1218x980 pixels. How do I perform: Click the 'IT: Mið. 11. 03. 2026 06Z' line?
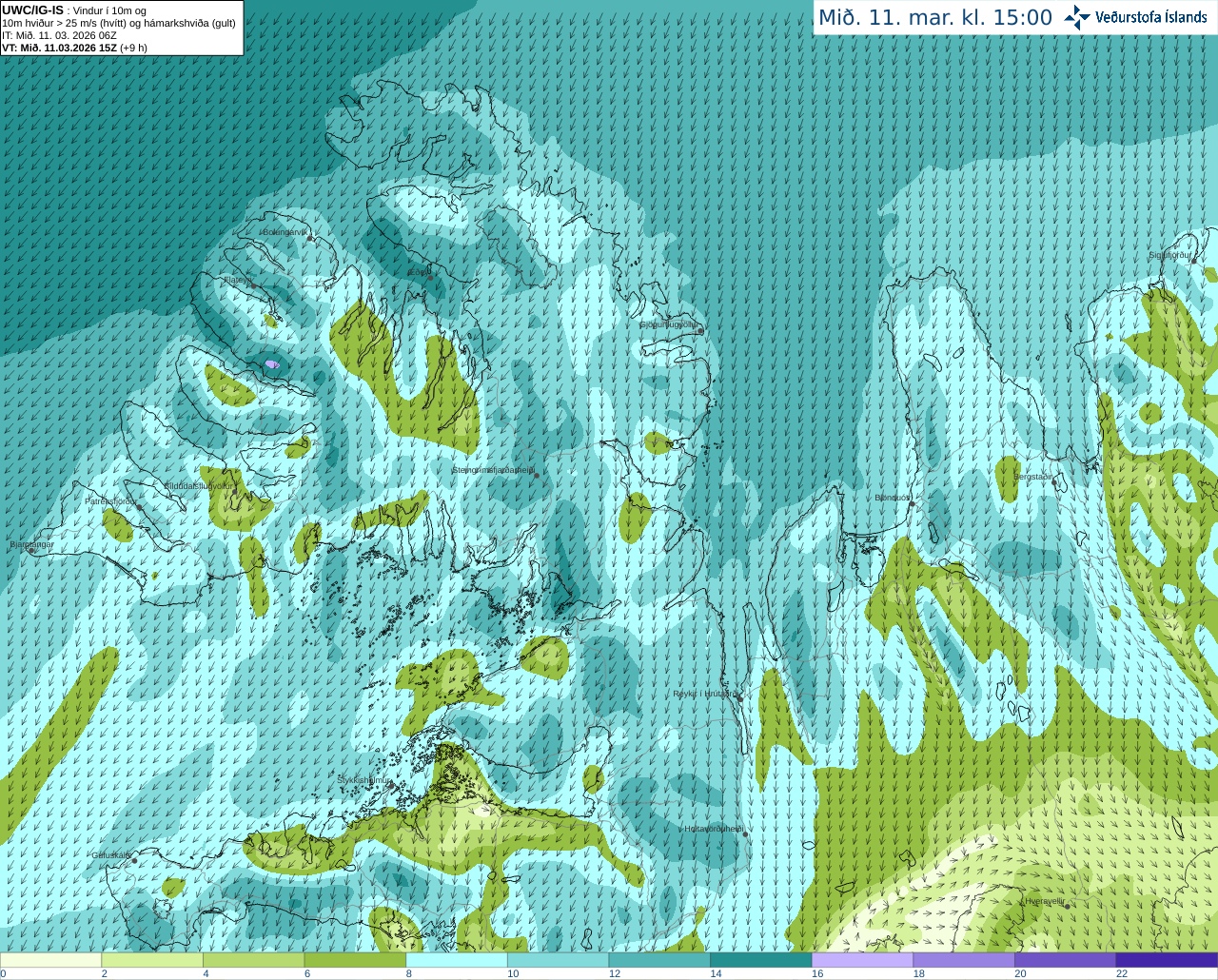(x=59, y=35)
